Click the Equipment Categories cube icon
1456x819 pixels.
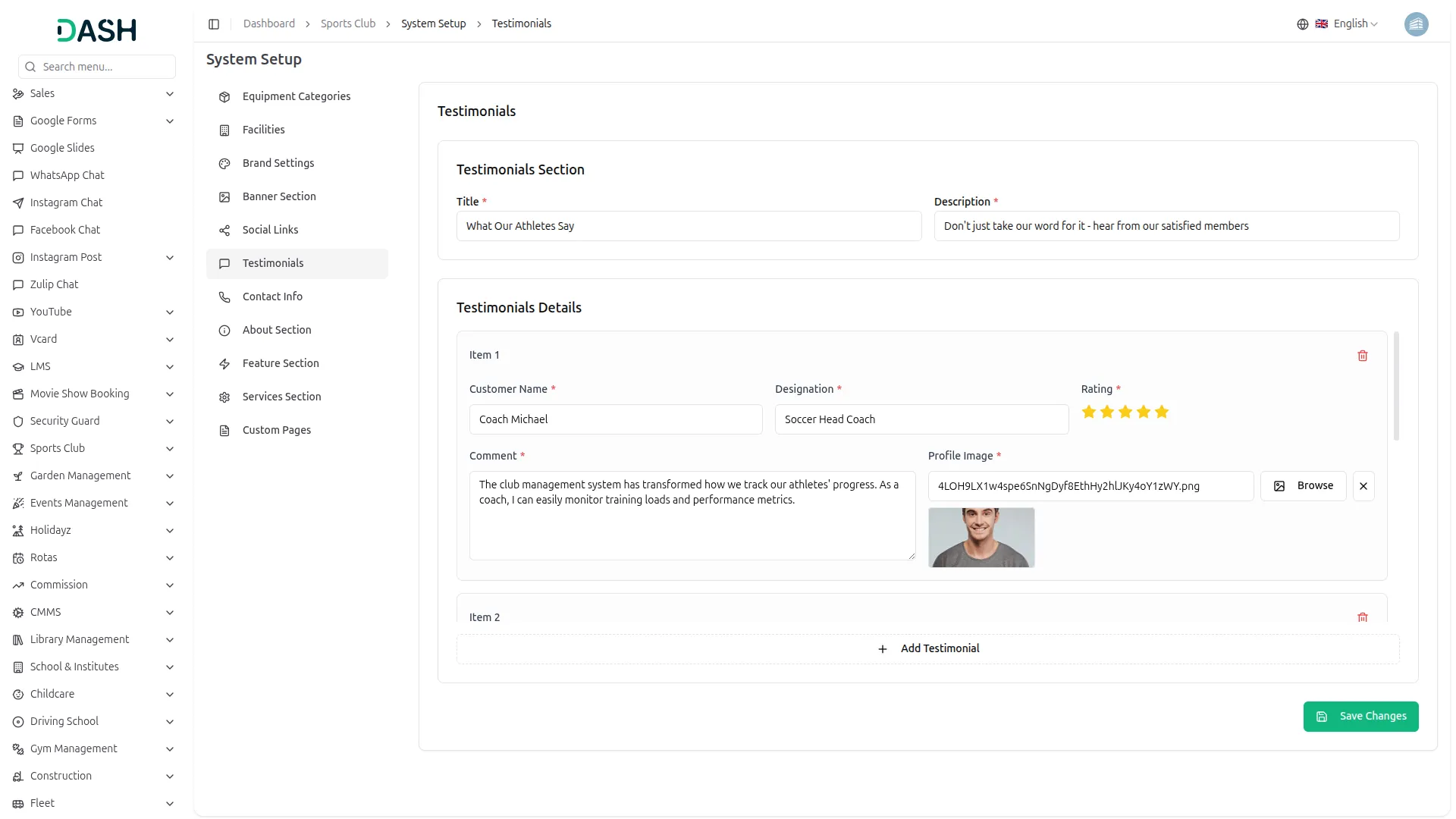point(224,97)
